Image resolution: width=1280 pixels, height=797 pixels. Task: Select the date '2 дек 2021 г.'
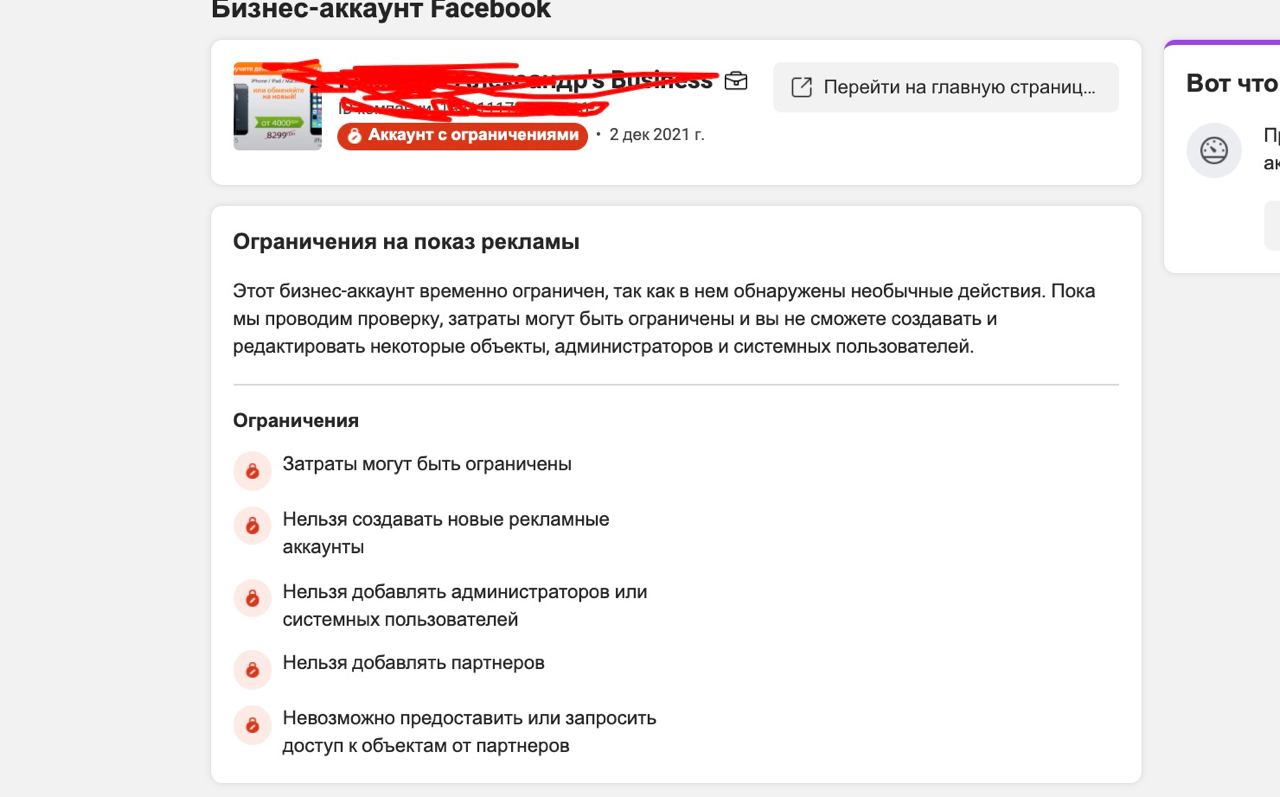[657, 135]
